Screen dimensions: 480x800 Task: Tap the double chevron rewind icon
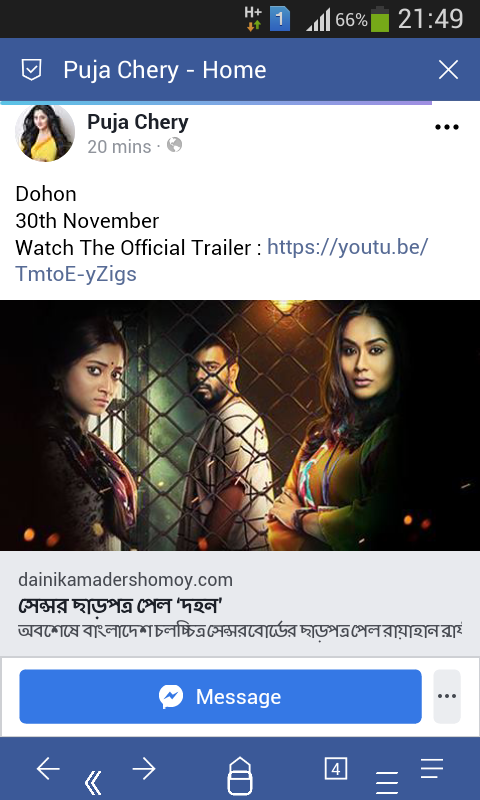pyautogui.click(x=93, y=782)
